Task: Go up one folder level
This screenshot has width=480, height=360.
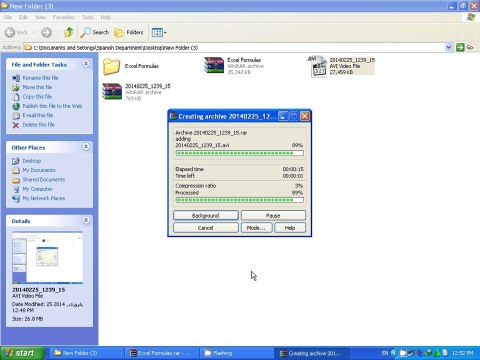Action: coord(69,32)
